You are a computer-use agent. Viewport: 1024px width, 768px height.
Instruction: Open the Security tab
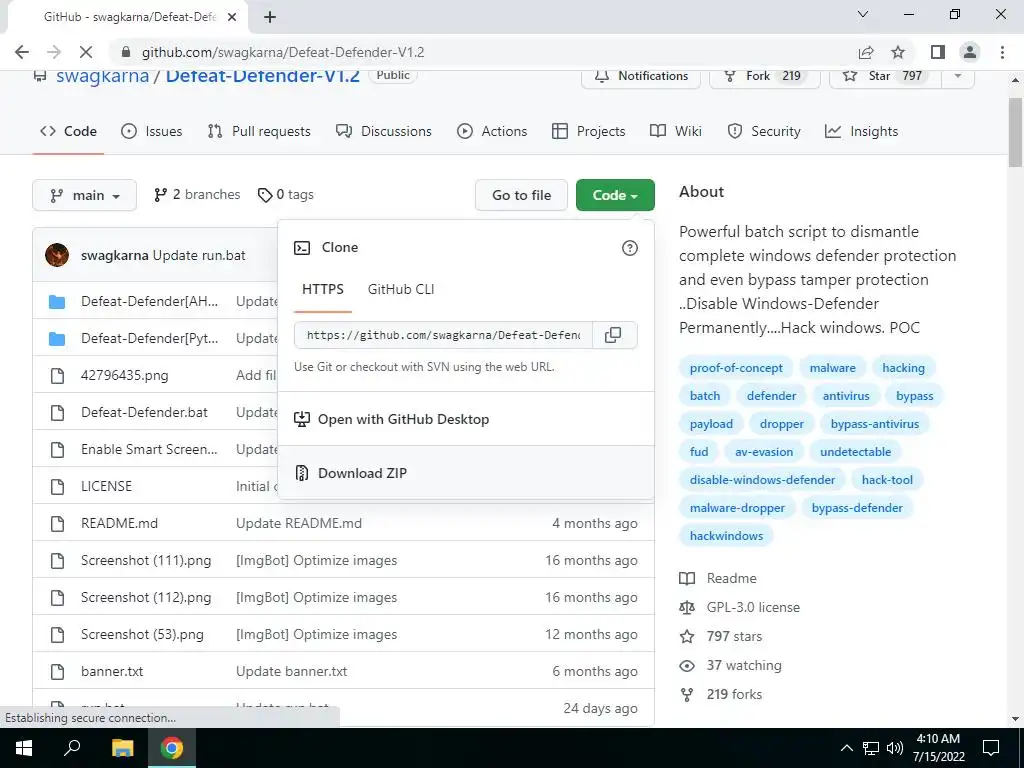coord(764,131)
